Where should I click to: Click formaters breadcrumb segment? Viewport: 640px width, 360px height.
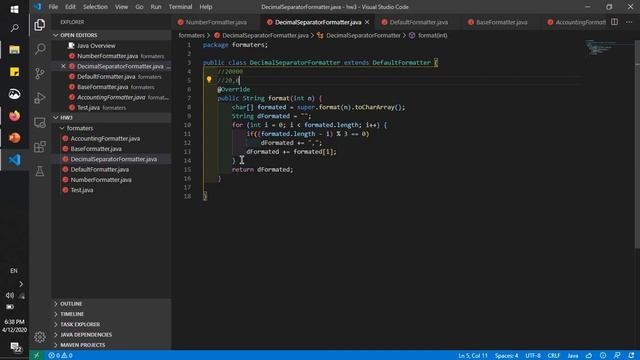(191, 36)
